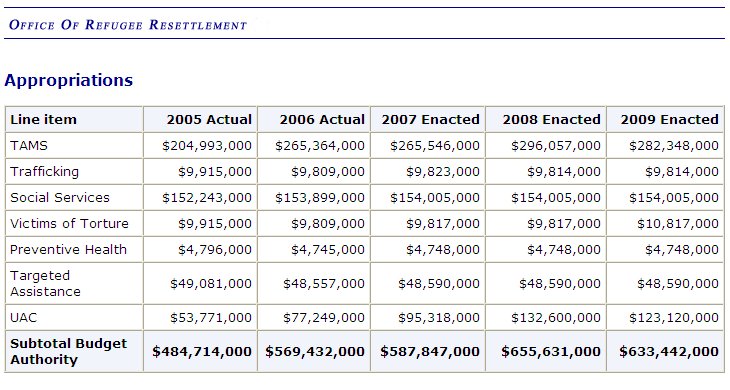The width and height of the screenshot is (730, 390).
Task: Click the Line item column header
Action: point(43,120)
